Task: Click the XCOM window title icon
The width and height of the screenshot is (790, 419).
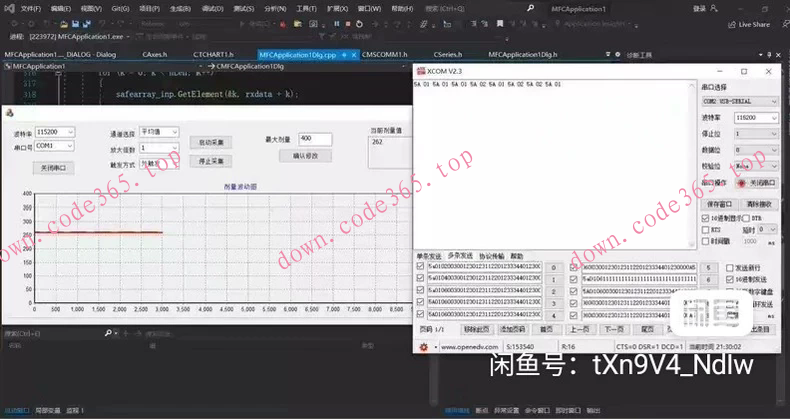Action: click(420, 71)
